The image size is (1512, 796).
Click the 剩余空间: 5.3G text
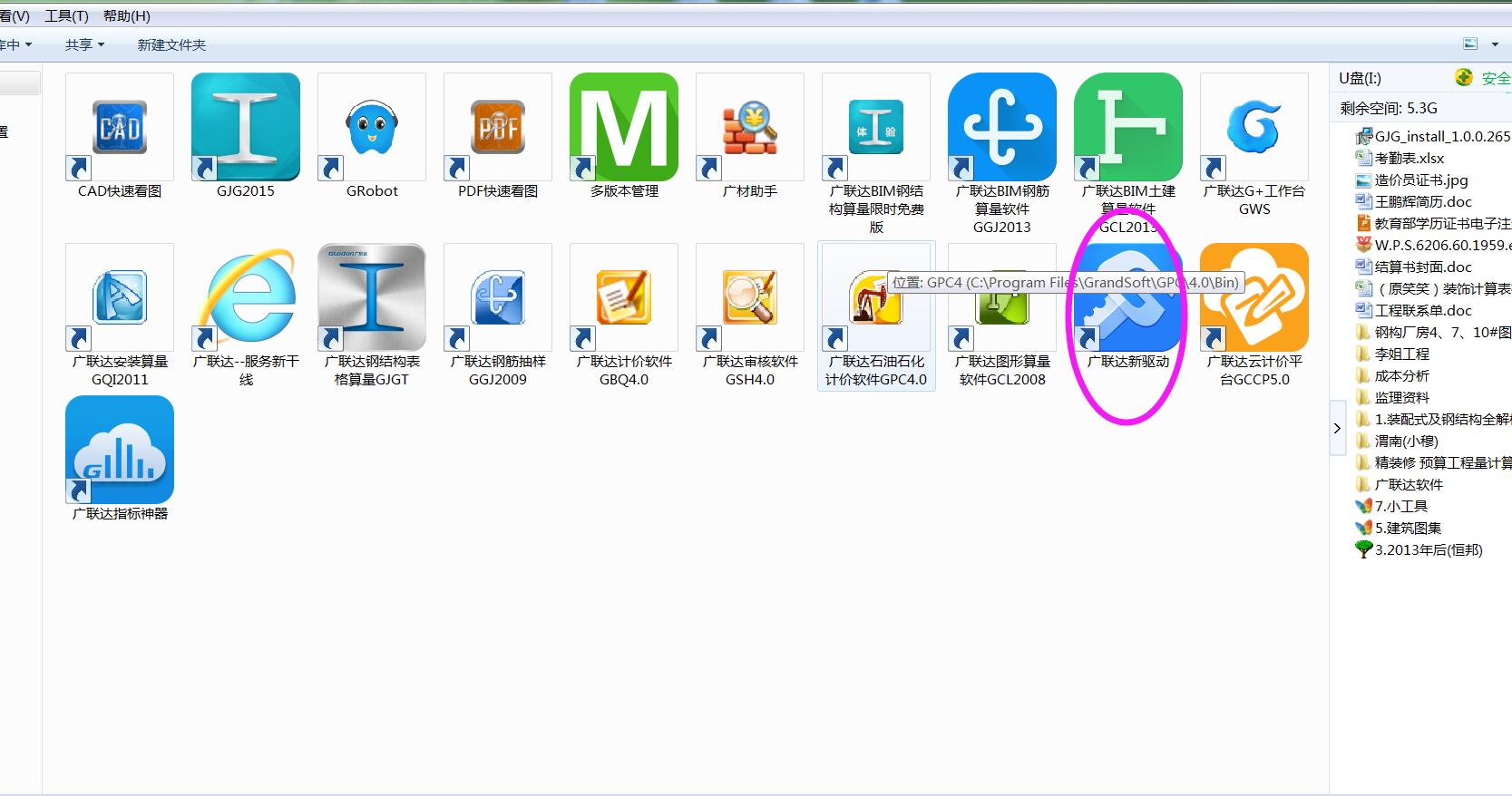point(1388,108)
